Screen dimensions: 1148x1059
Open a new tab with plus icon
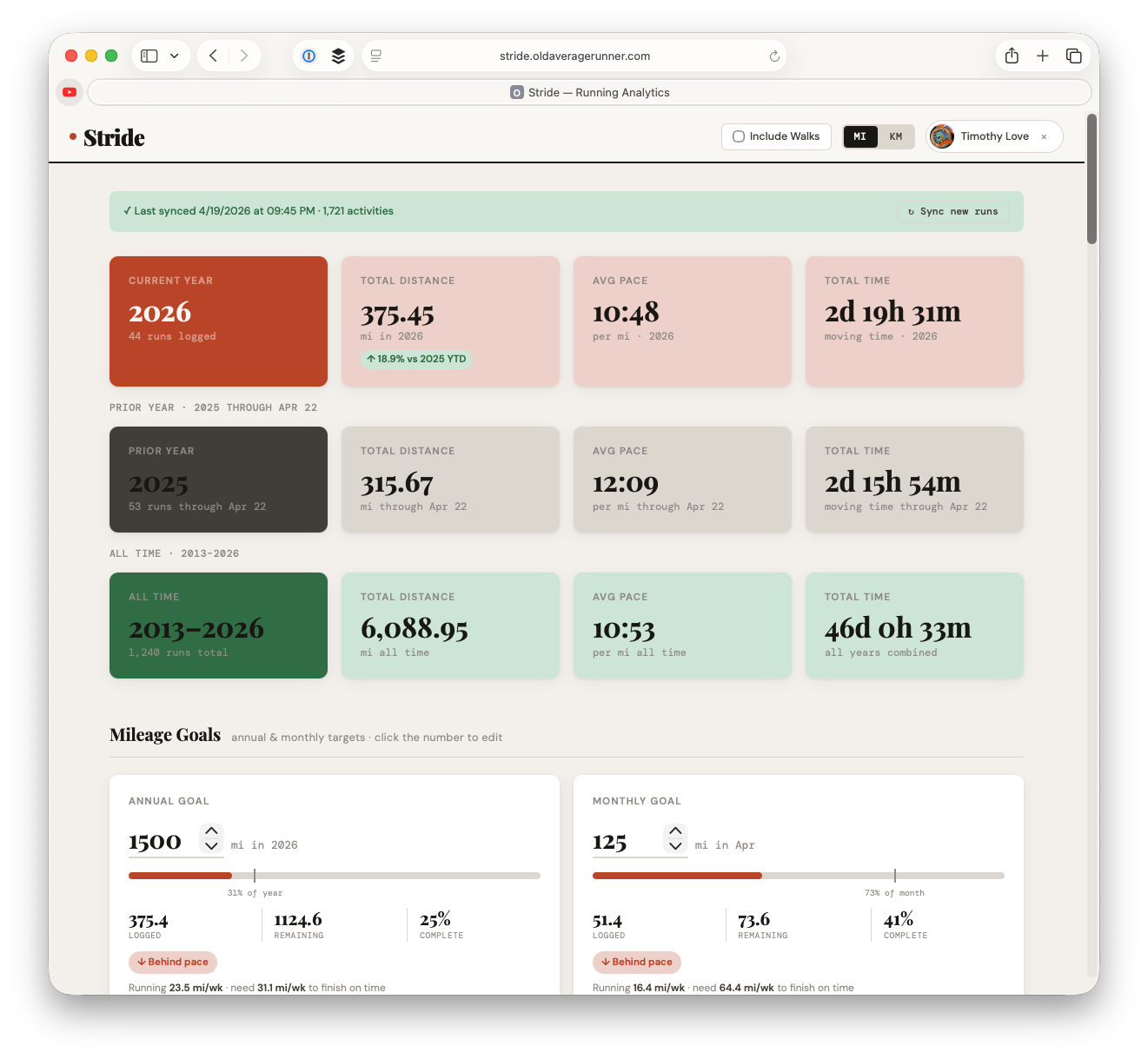tap(1043, 56)
